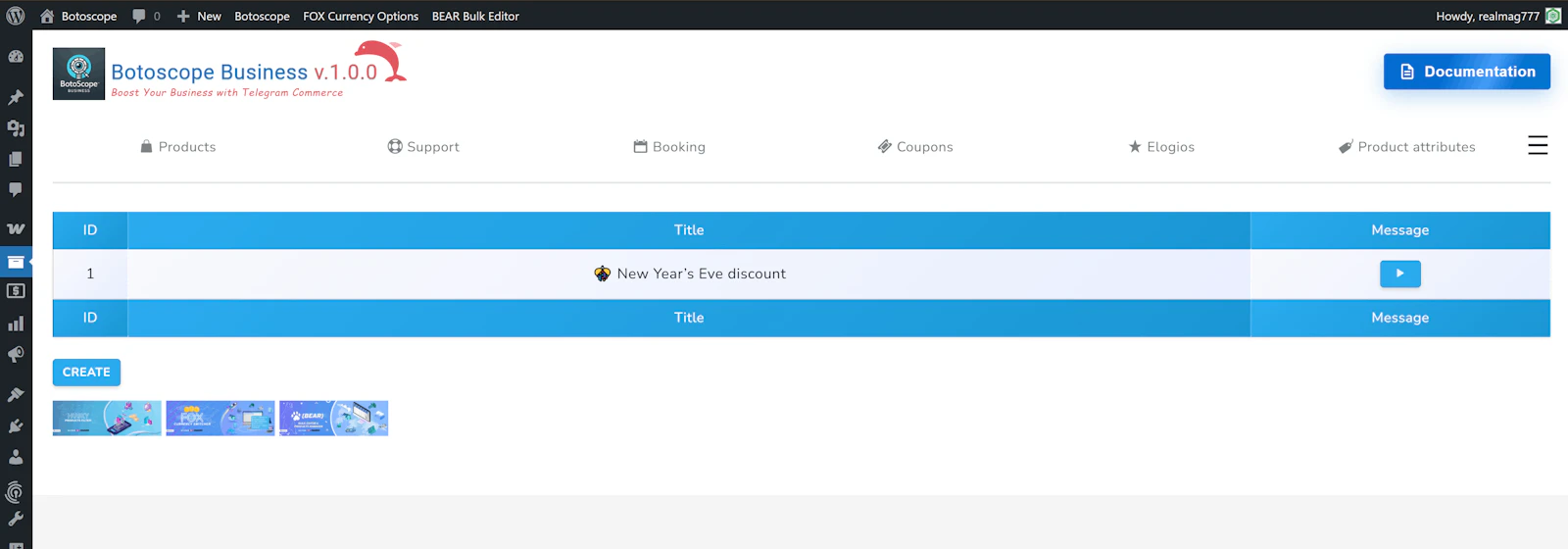
Task: Open the Pages sidebar icon
Action: click(16, 159)
